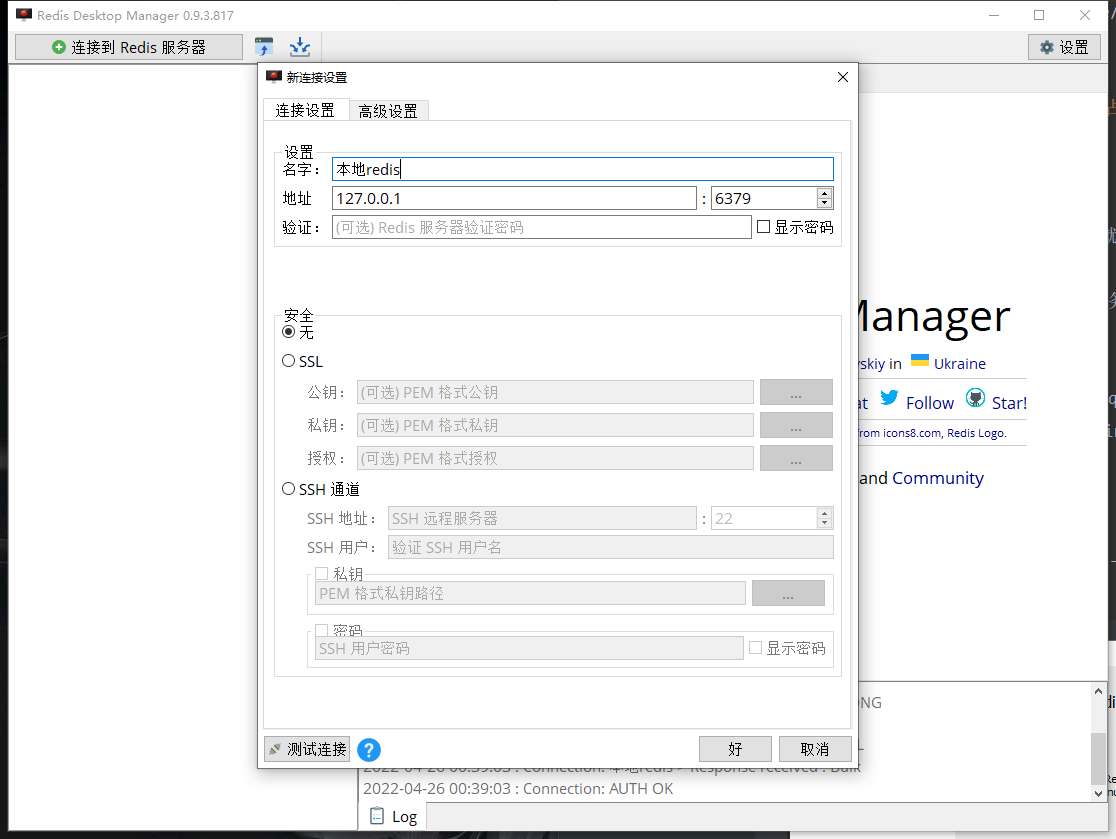Click the blue help question mark icon
Viewport: 1116px width, 839px height.
tap(369, 749)
